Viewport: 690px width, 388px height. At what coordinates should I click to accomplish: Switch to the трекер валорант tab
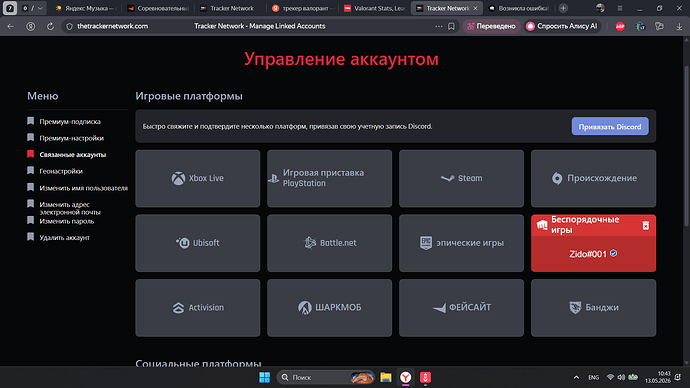303,8
